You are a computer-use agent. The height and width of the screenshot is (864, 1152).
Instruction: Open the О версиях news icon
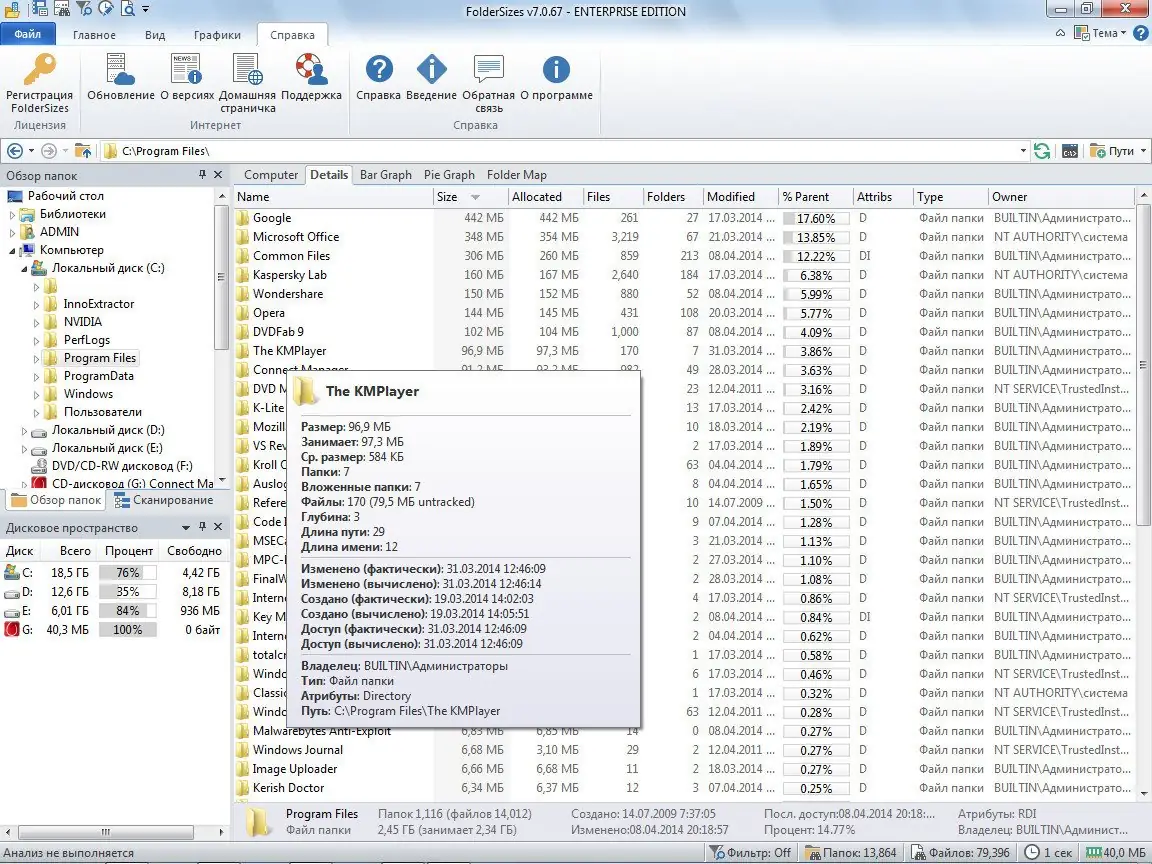click(187, 70)
